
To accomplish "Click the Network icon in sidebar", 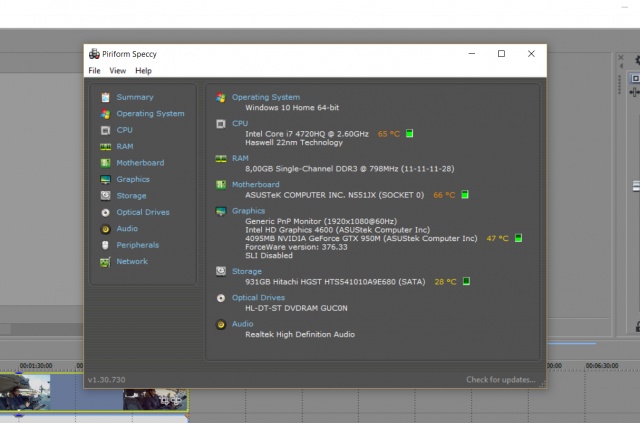I will (x=105, y=262).
